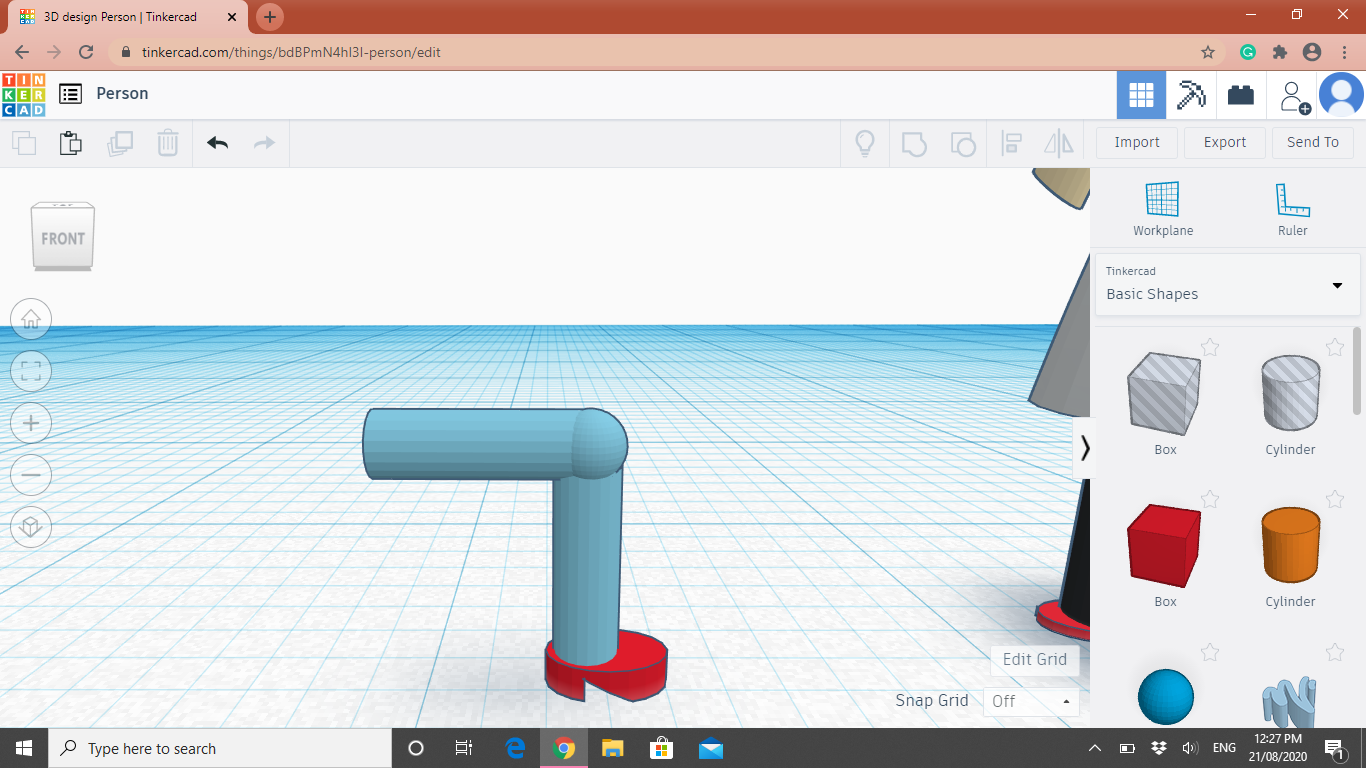Click the Delete trash can icon
The height and width of the screenshot is (768, 1366).
tap(168, 143)
